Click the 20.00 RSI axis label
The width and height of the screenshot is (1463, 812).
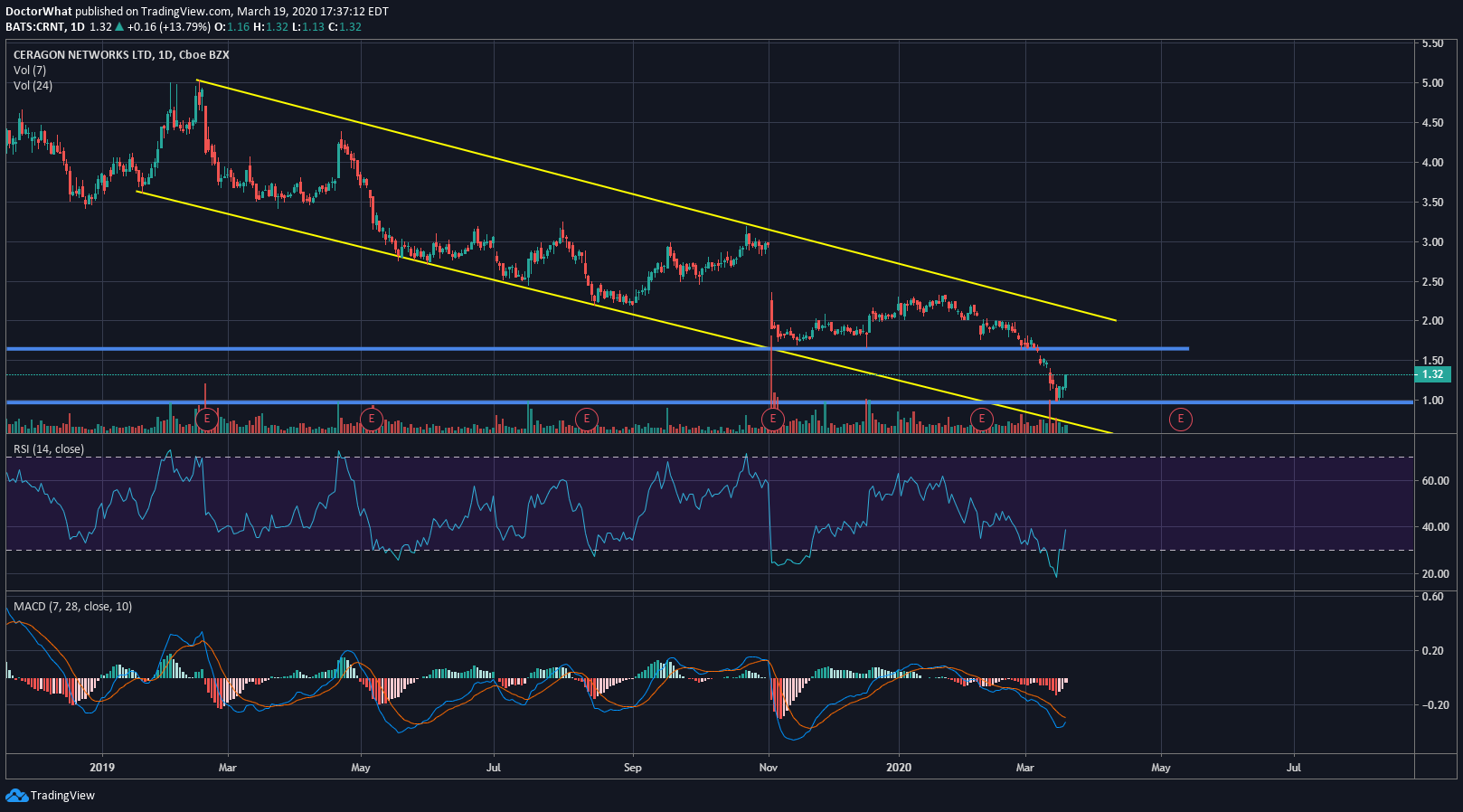[1435, 574]
